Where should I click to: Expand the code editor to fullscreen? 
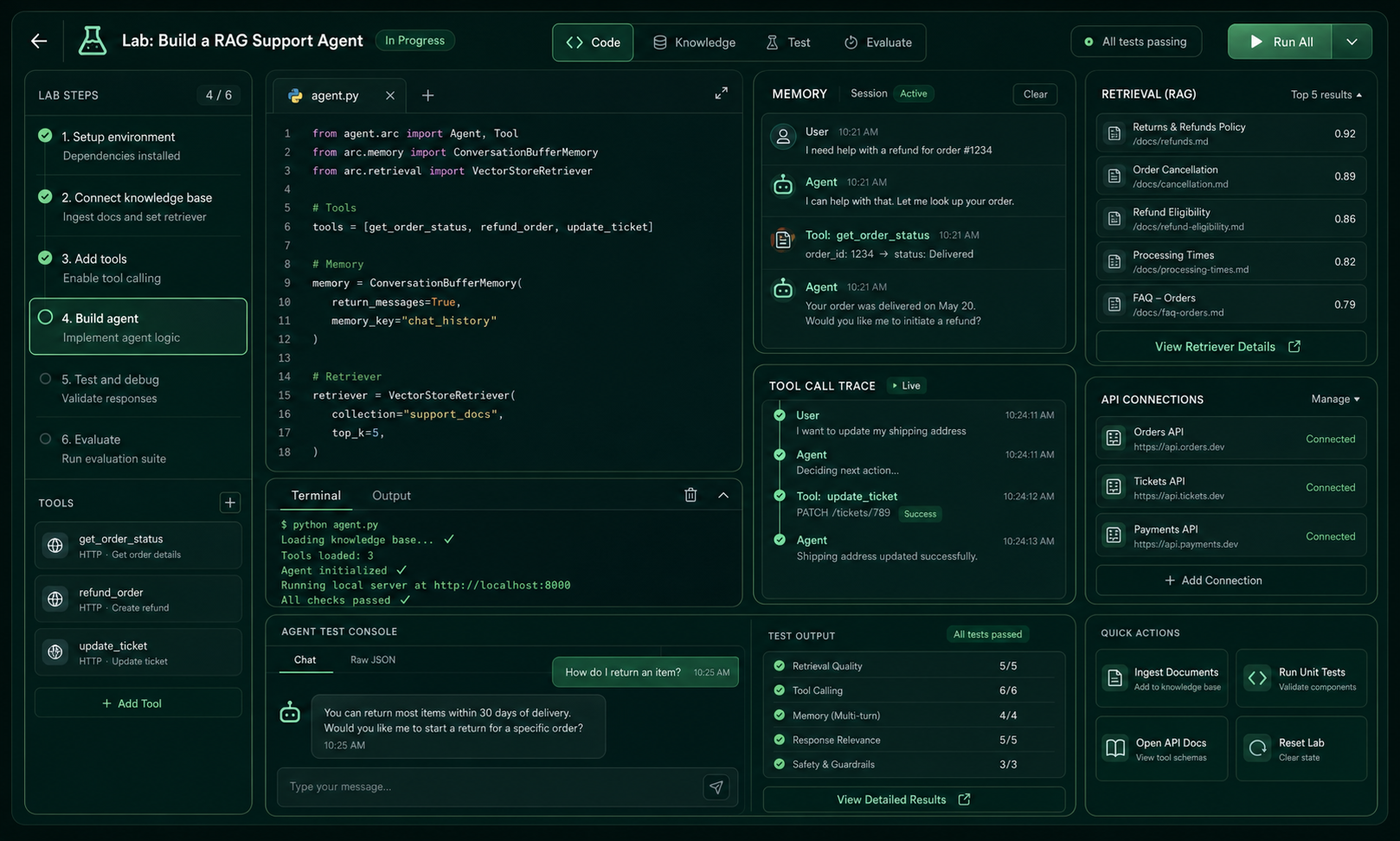click(721, 93)
